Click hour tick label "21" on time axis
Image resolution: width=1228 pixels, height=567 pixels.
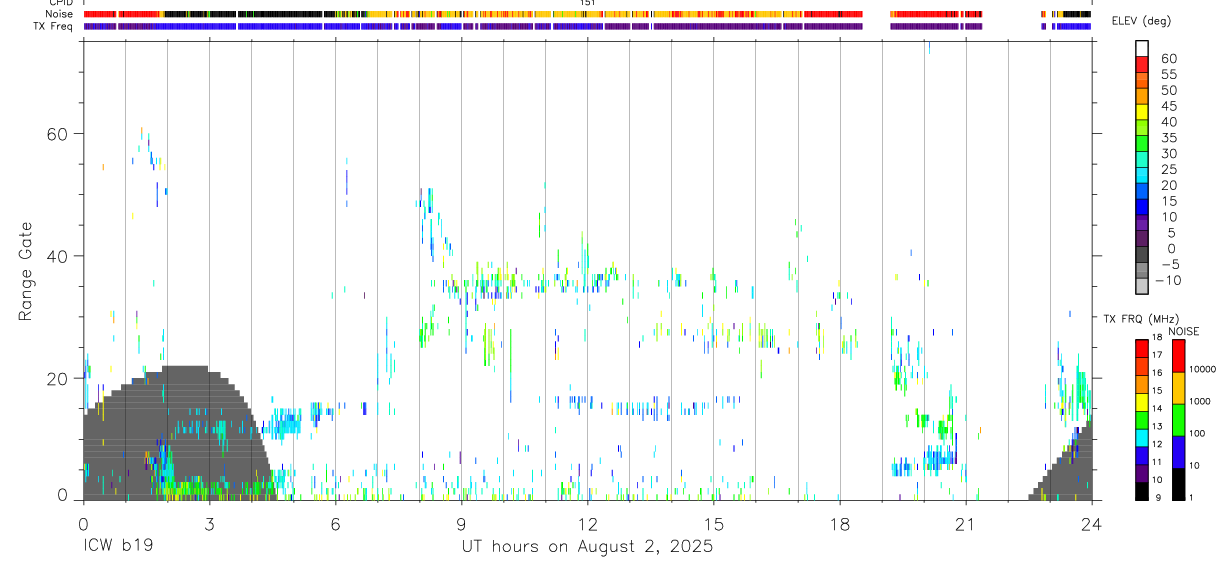click(x=965, y=523)
